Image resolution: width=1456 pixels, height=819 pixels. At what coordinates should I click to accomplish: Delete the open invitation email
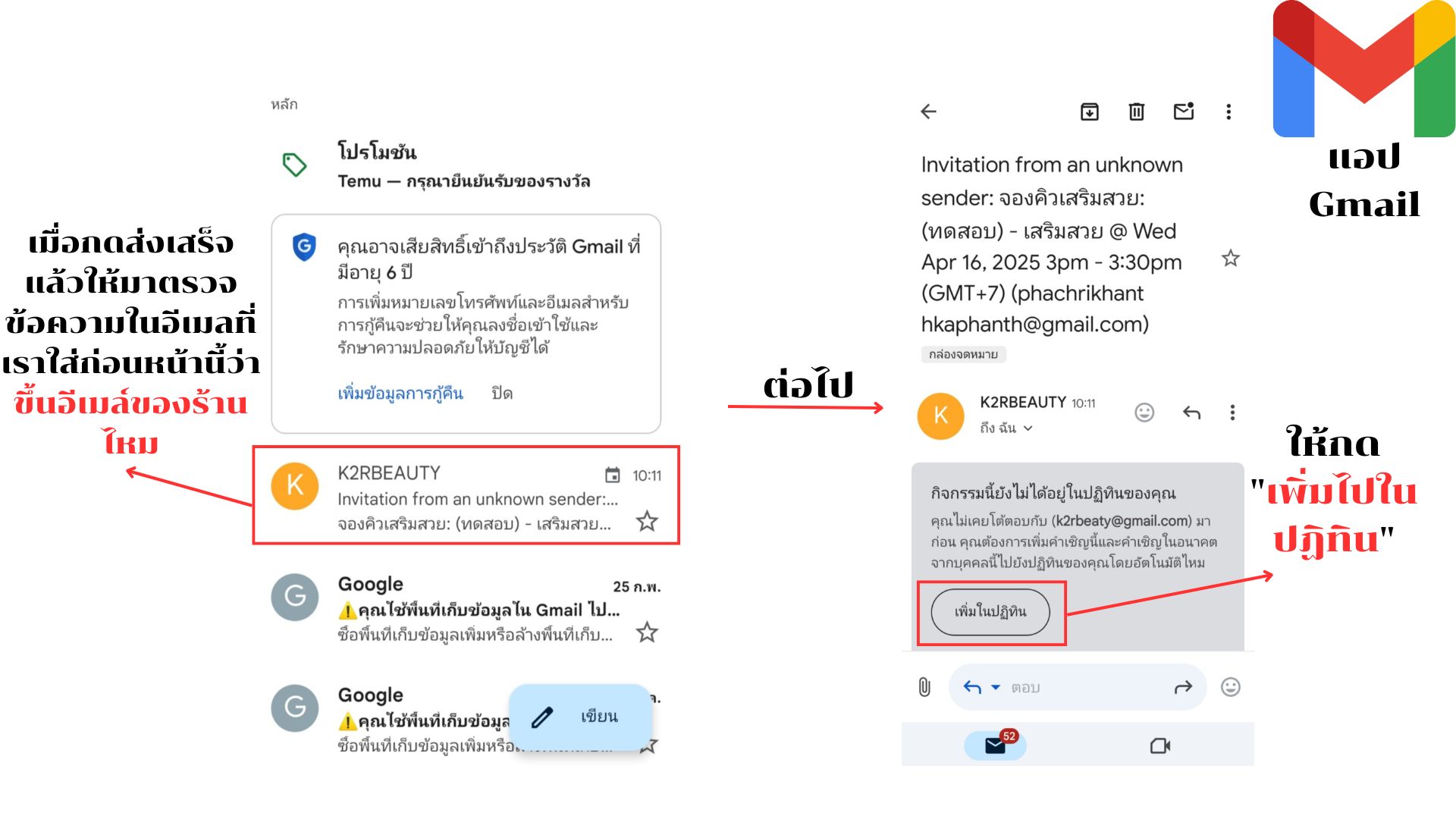[1136, 112]
